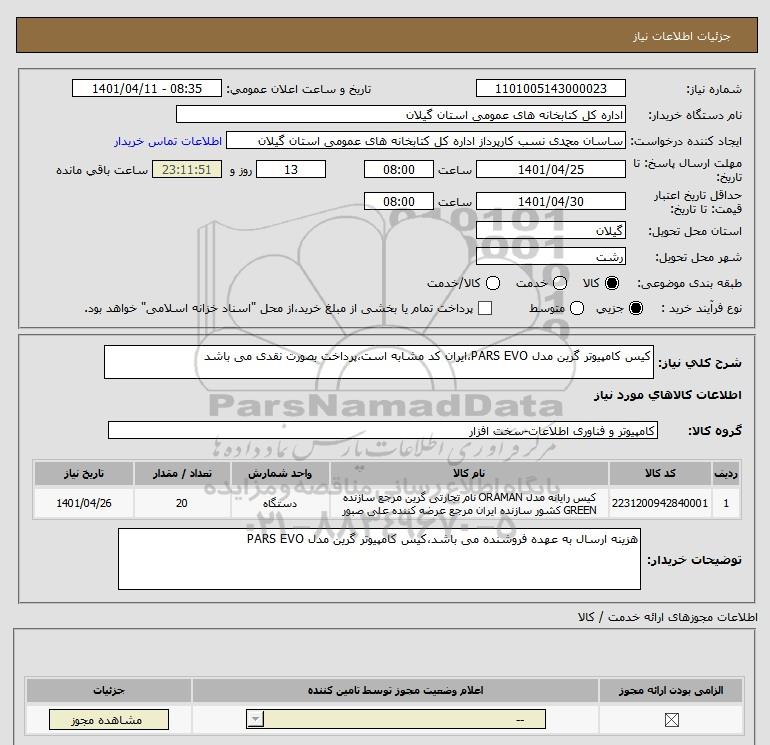
Task: Click the واحد شمارش column header
Action: point(280,473)
